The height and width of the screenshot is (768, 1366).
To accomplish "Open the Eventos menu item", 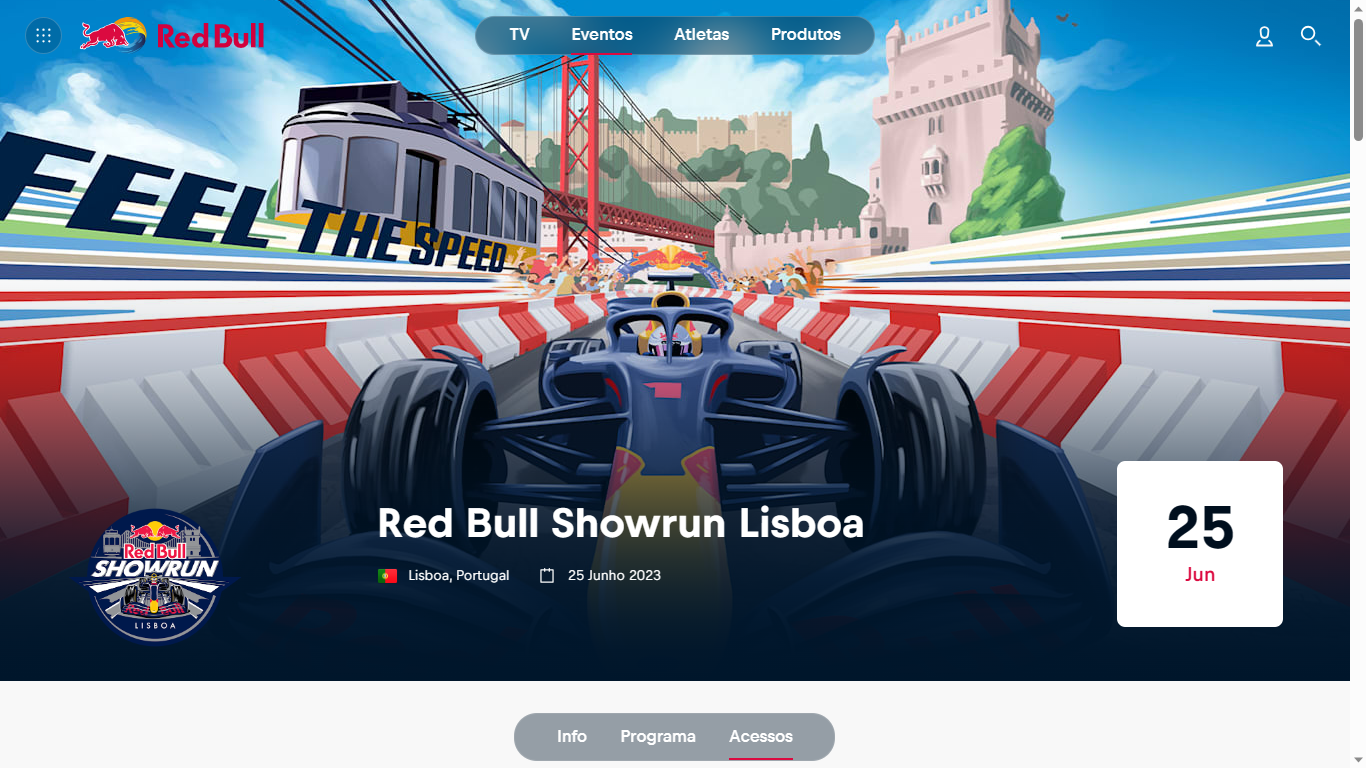I will [x=602, y=35].
